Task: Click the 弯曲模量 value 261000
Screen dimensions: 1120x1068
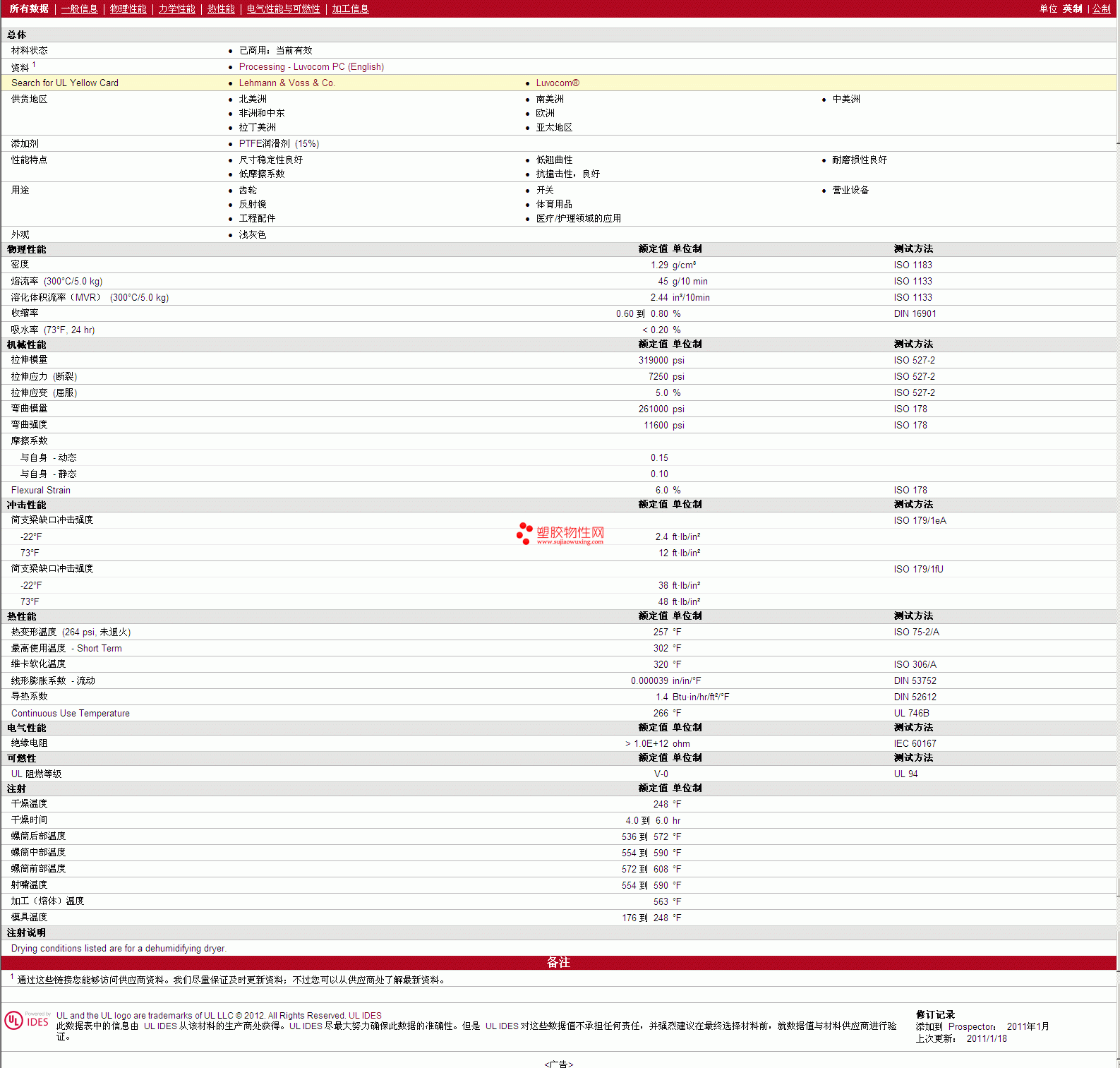Action: [x=653, y=409]
